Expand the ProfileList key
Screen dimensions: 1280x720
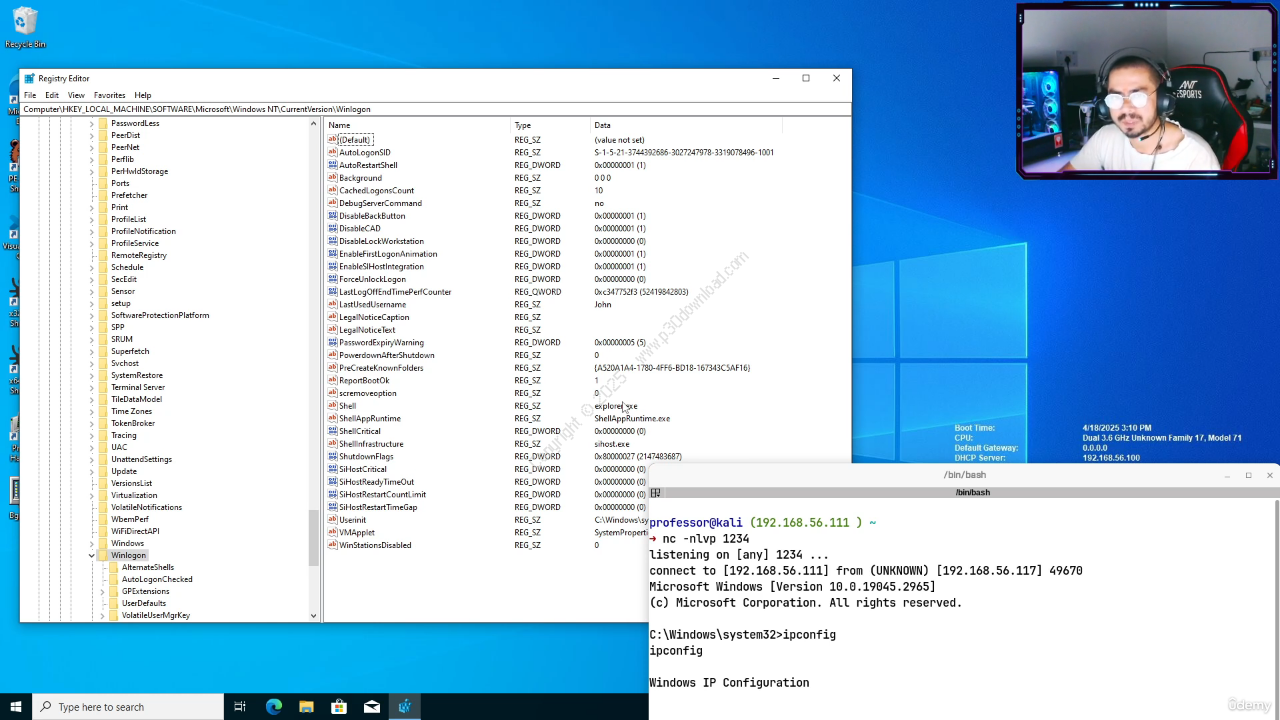[x=91, y=219]
